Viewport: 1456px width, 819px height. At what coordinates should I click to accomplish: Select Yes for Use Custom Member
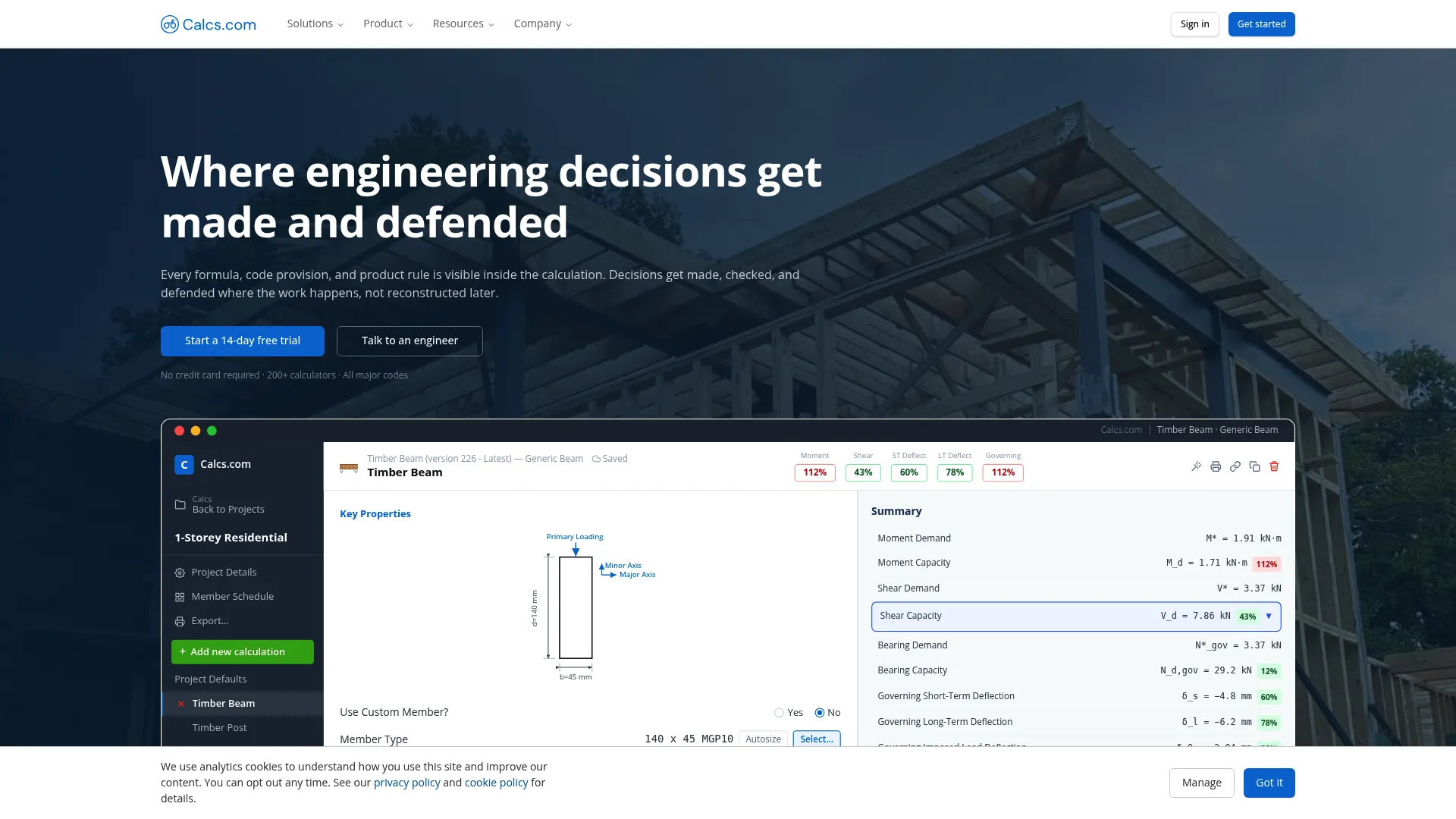[x=779, y=713]
